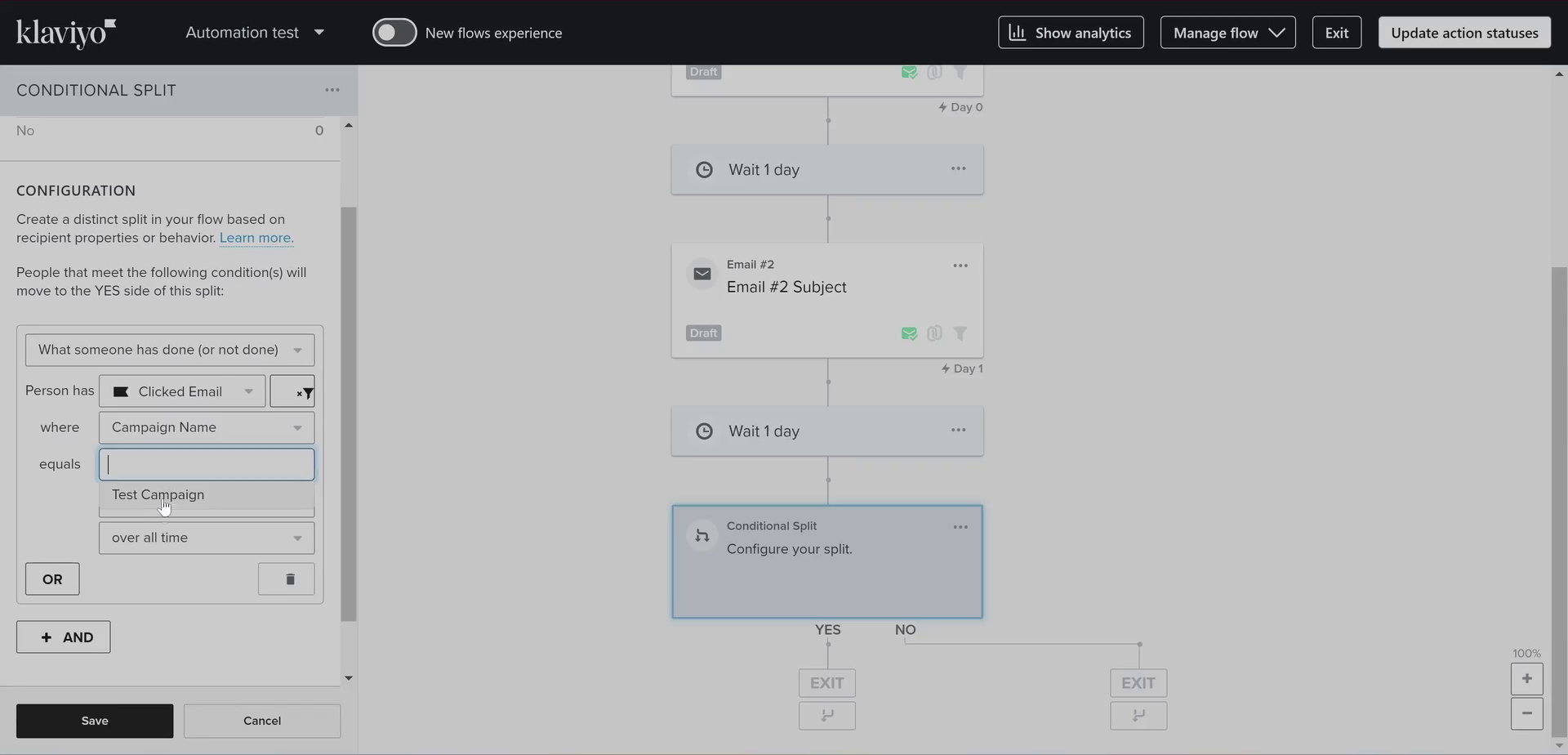1568x755 pixels.
Task: Delete condition with trash icon
Action: coord(287,579)
